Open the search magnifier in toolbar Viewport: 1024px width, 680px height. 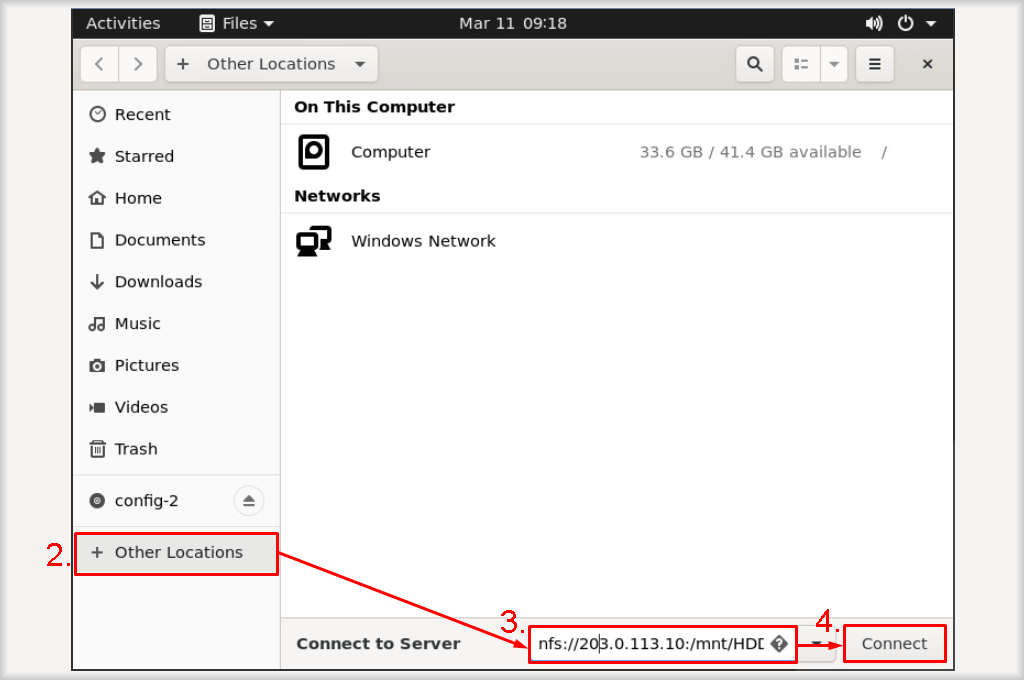(x=754, y=64)
